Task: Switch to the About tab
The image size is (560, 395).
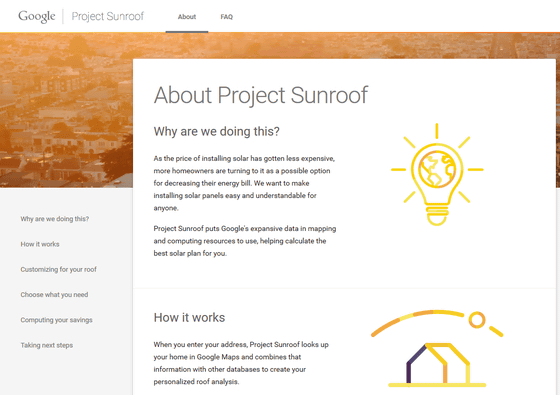Action: tap(187, 17)
